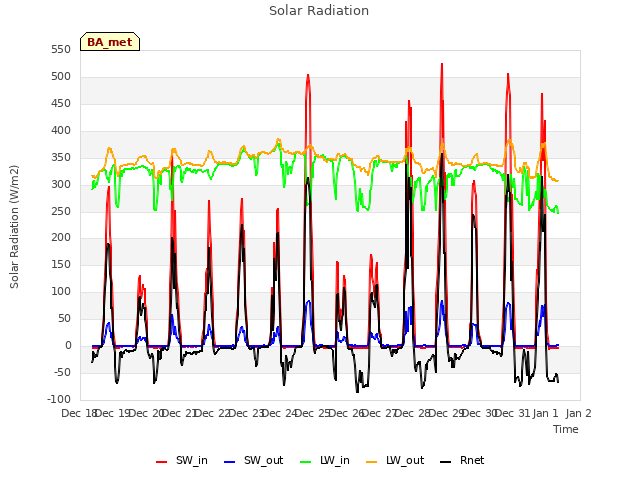
Task: Click the orange LW_out legend swatch
Action: click(x=371, y=462)
